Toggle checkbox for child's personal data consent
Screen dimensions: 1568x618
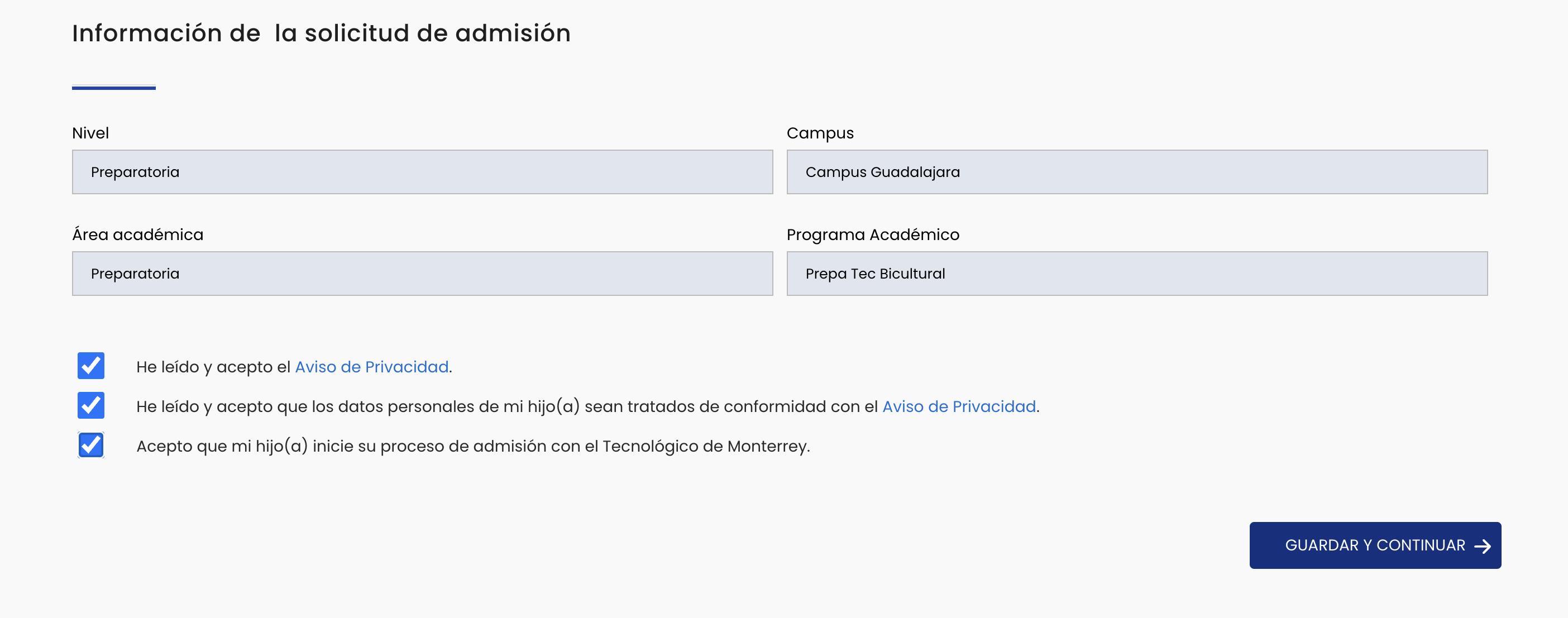[x=92, y=406]
